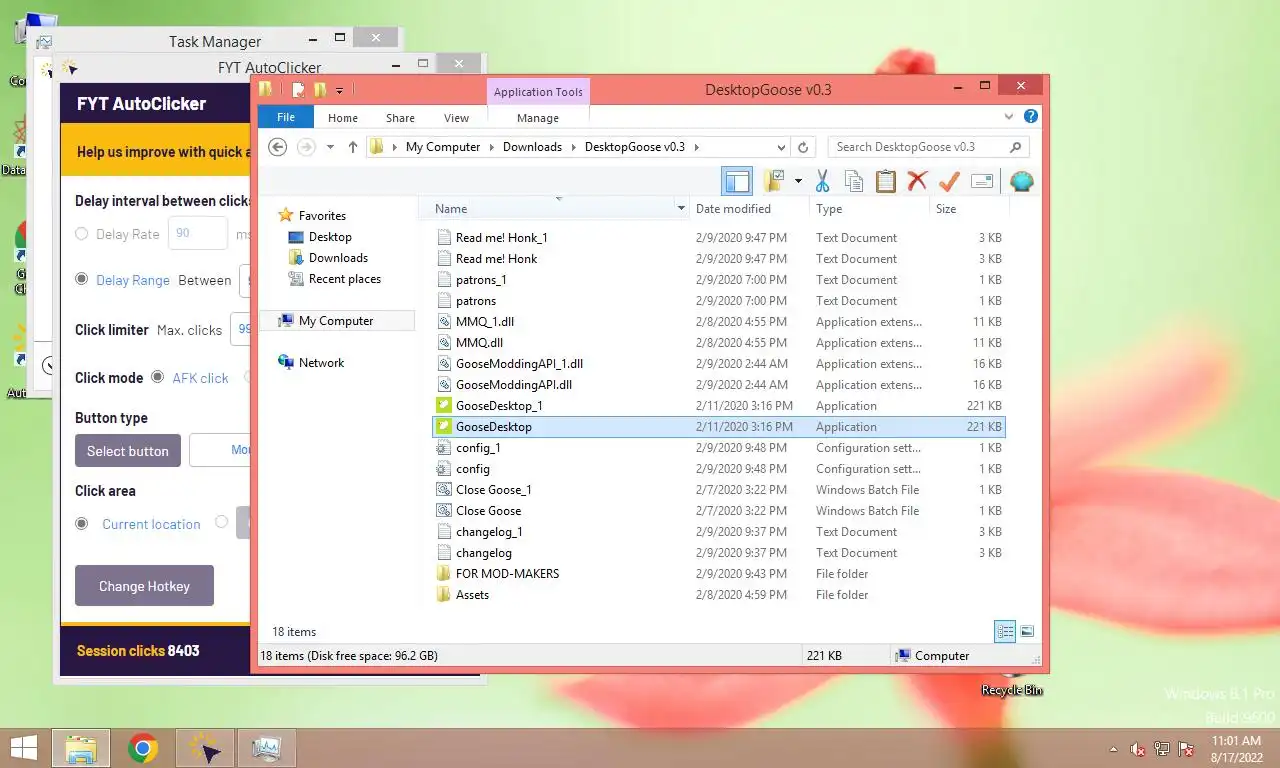Image resolution: width=1280 pixels, height=768 pixels.
Task: Sort by the Size column header
Action: pyautogui.click(x=969, y=209)
